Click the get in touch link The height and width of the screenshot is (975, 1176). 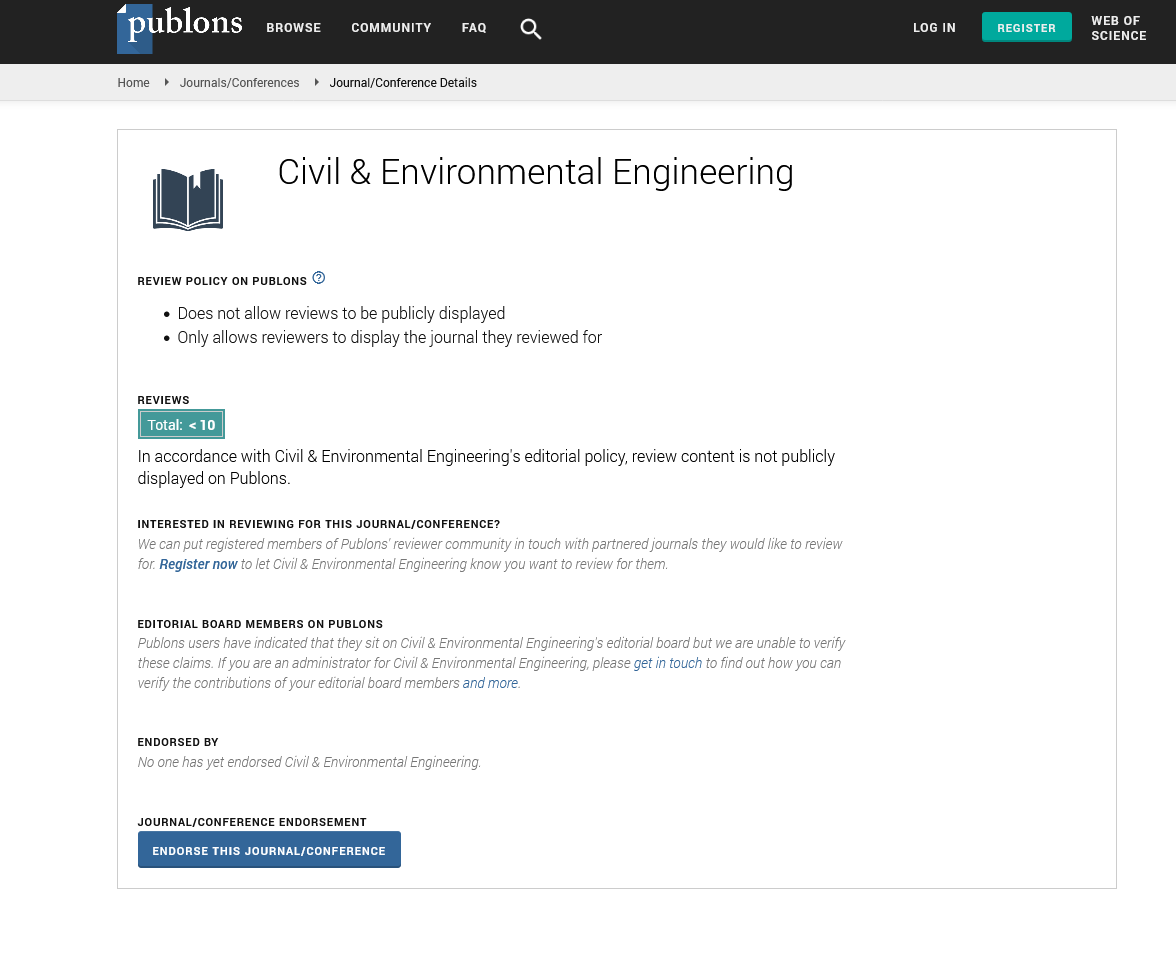[667, 663]
